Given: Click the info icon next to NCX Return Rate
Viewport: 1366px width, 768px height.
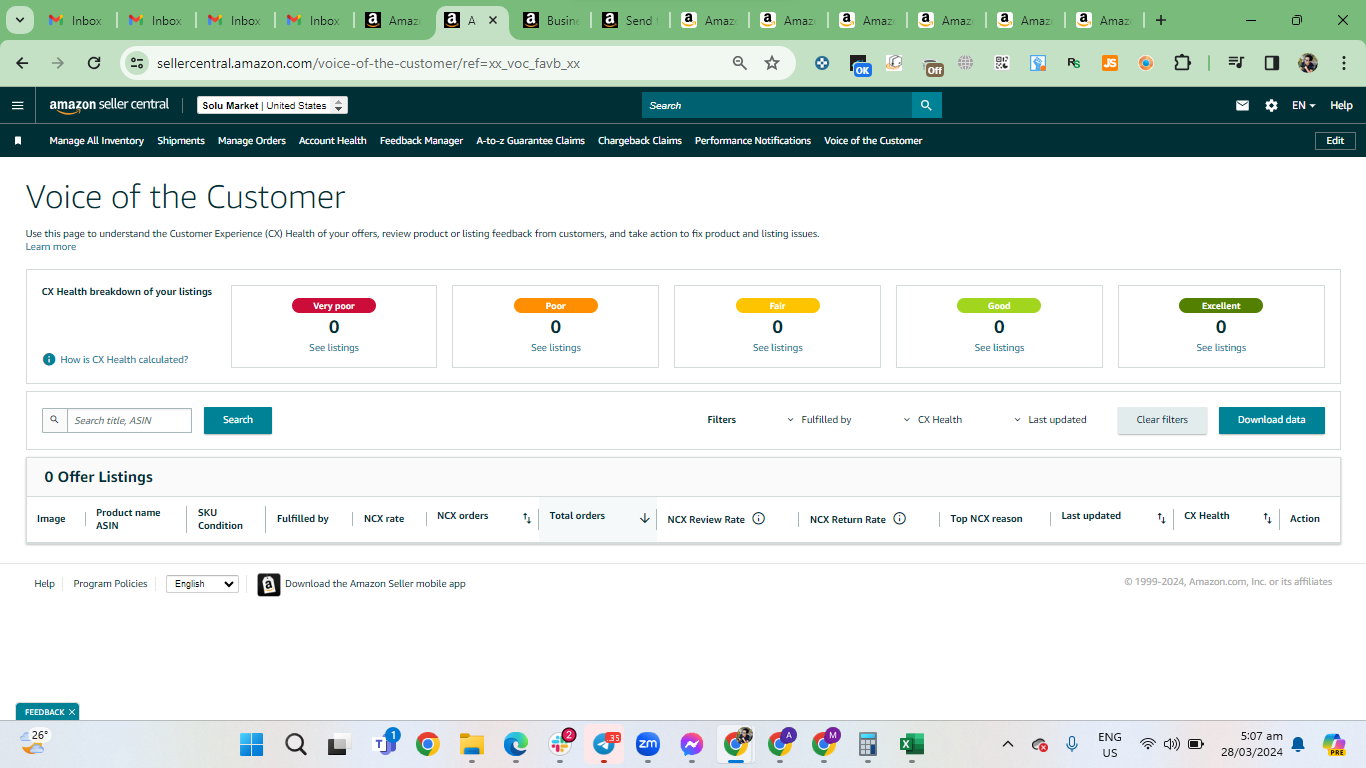Looking at the screenshot, I should click(x=899, y=519).
